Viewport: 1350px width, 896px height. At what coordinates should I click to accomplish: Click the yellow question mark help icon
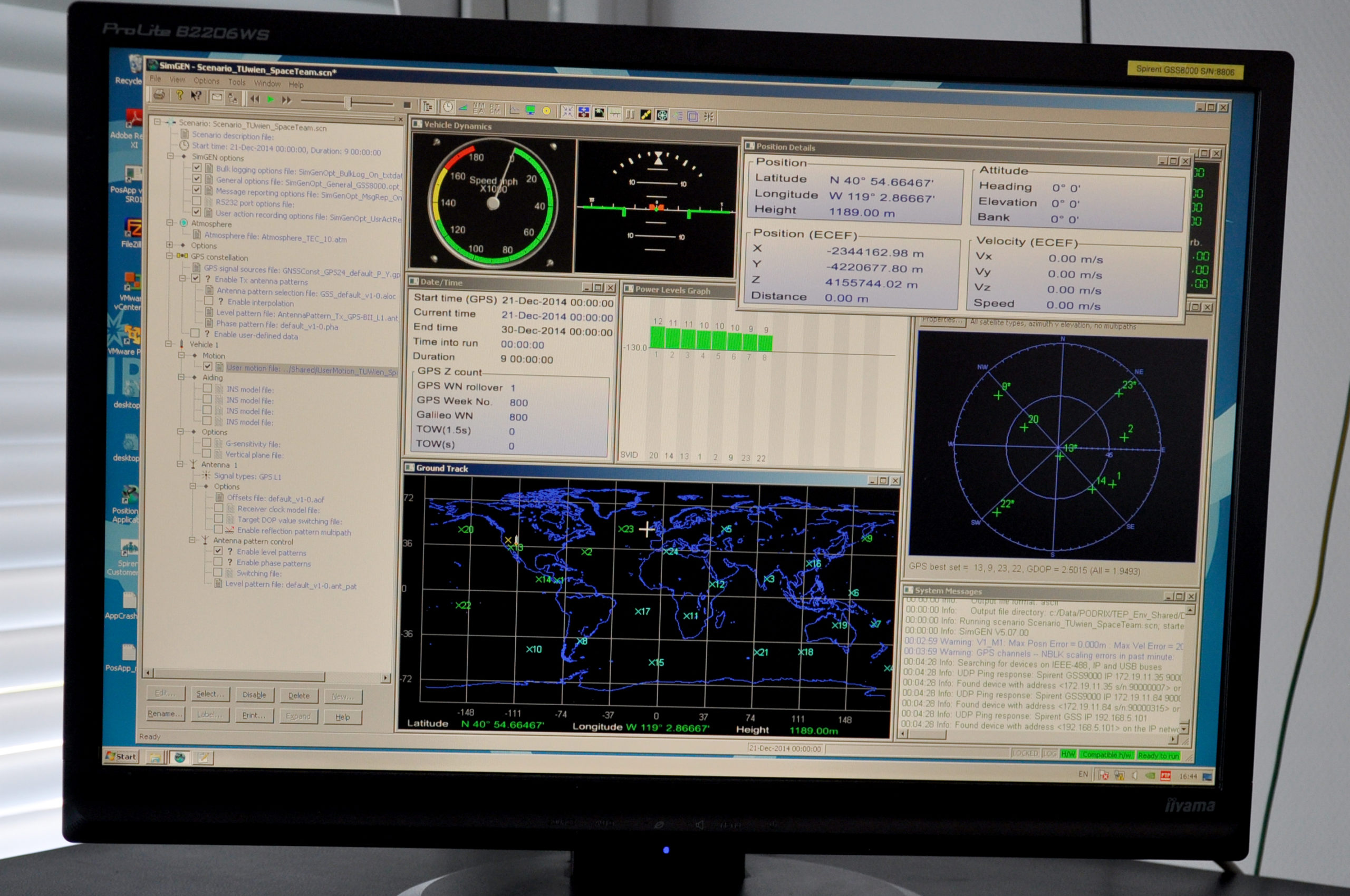pyautogui.click(x=179, y=95)
